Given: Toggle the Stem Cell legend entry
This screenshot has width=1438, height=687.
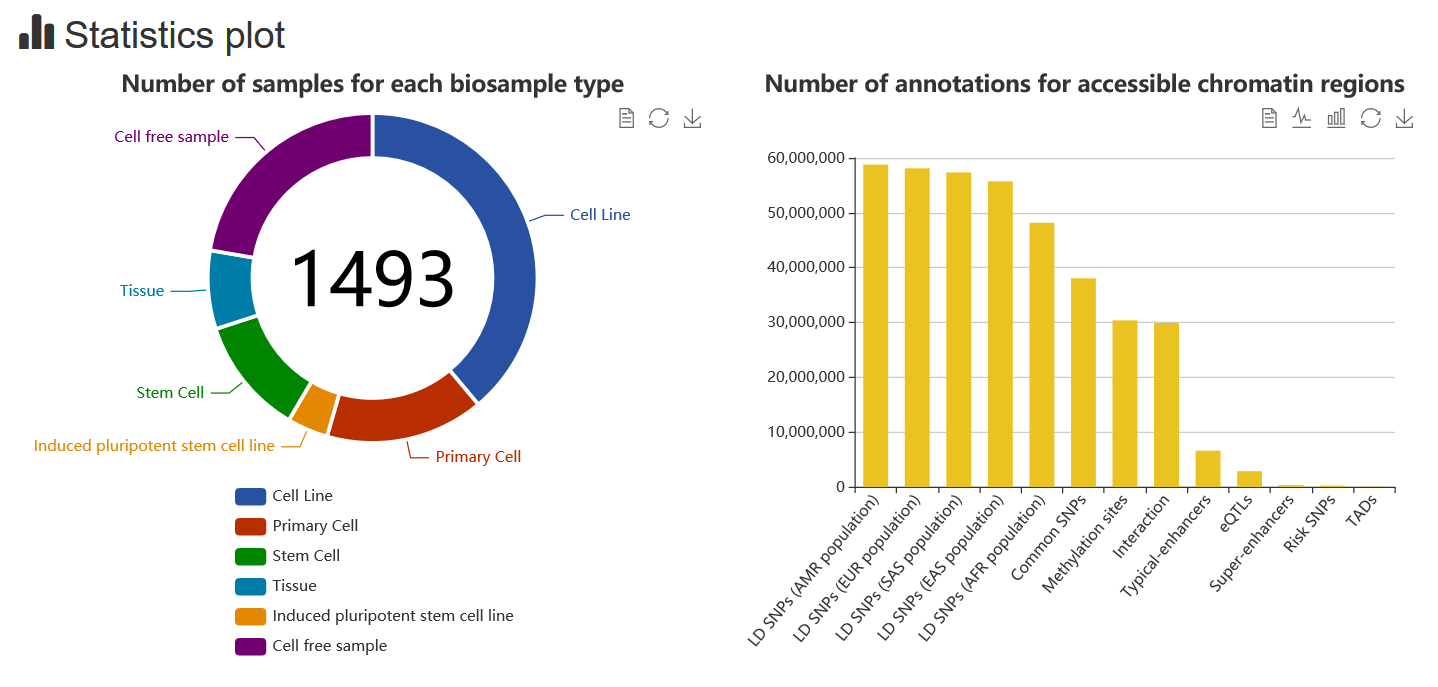Looking at the screenshot, I should (x=287, y=556).
